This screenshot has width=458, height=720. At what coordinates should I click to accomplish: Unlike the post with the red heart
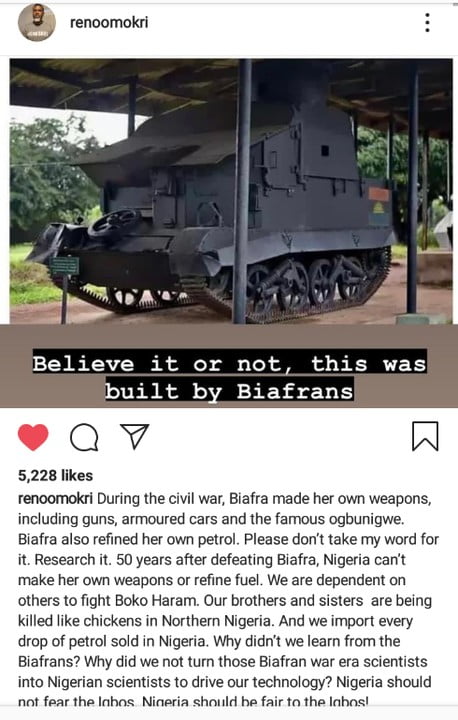pyautogui.click(x=33, y=437)
